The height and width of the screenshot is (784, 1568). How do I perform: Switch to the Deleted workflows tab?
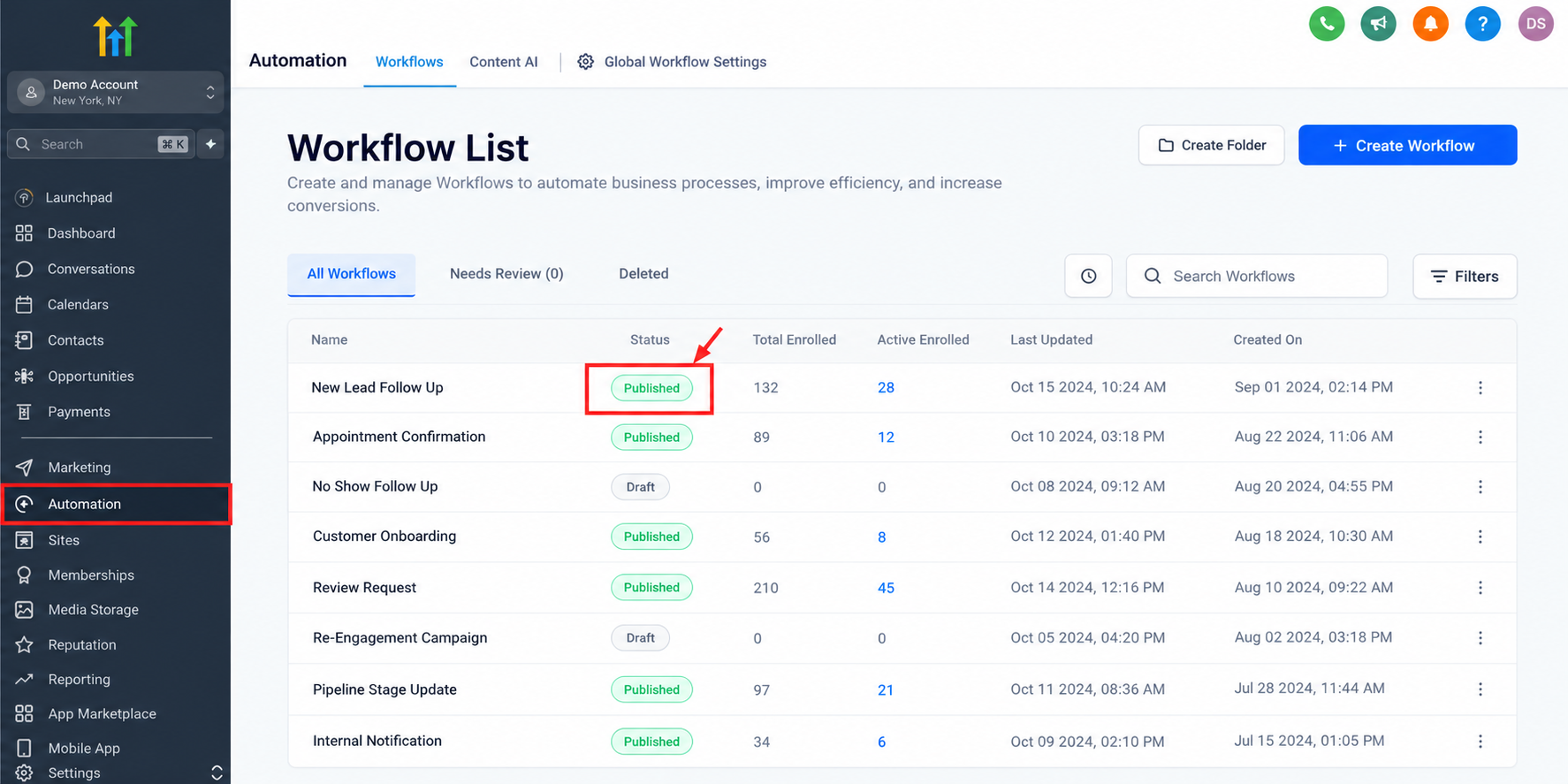[643, 274]
